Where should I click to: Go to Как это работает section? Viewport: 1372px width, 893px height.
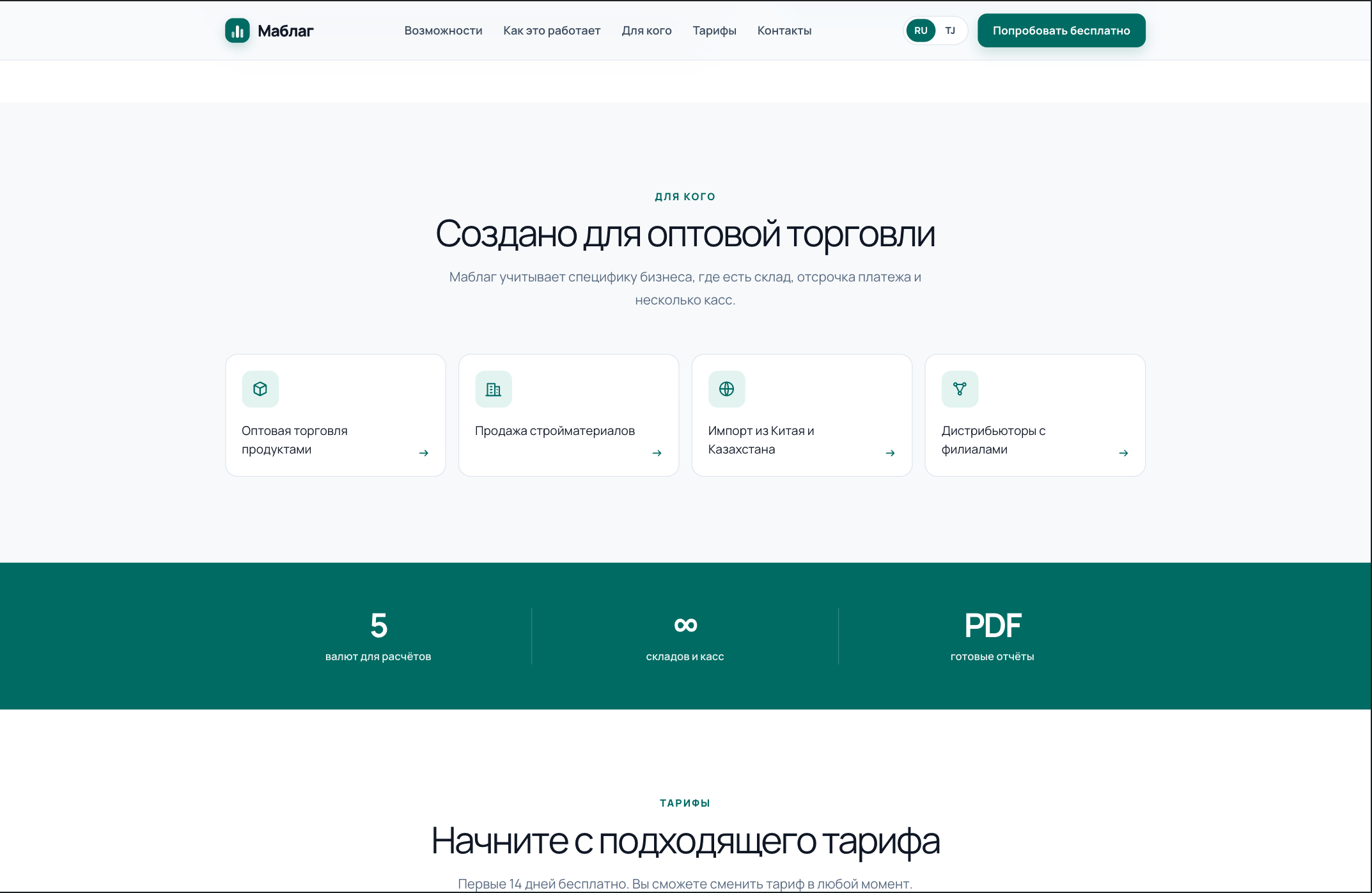pyautogui.click(x=552, y=31)
